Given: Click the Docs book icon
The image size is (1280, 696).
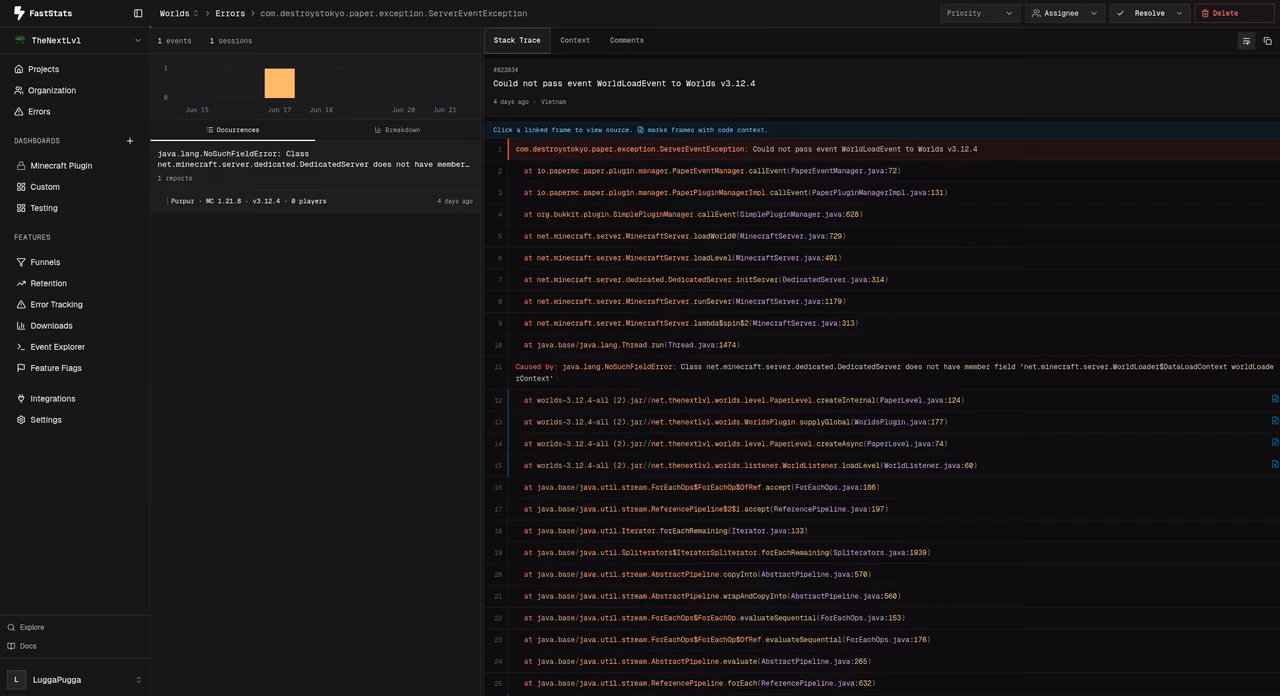Looking at the screenshot, I should click(x=11, y=646).
